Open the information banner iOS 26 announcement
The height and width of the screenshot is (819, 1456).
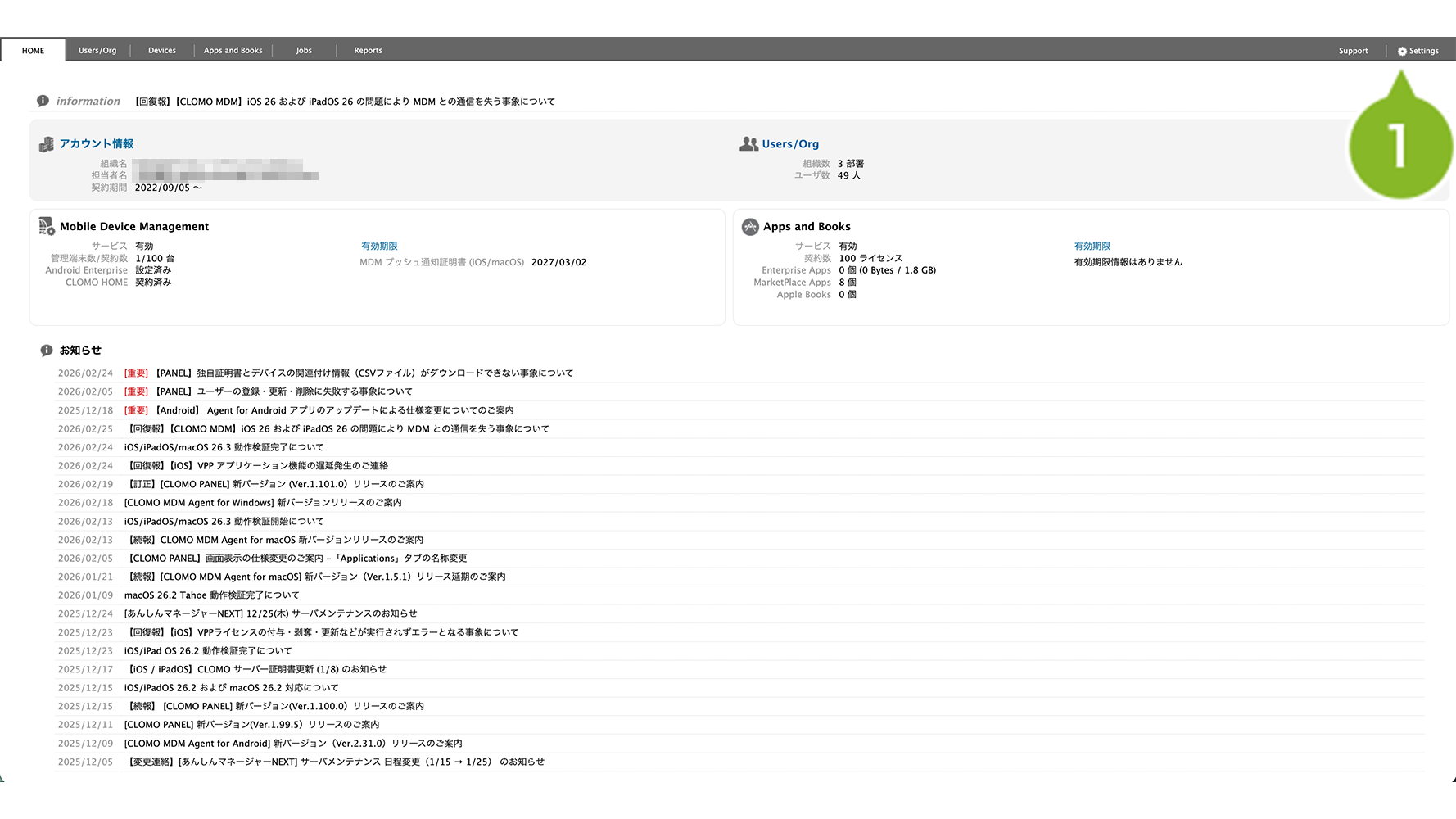coord(344,102)
